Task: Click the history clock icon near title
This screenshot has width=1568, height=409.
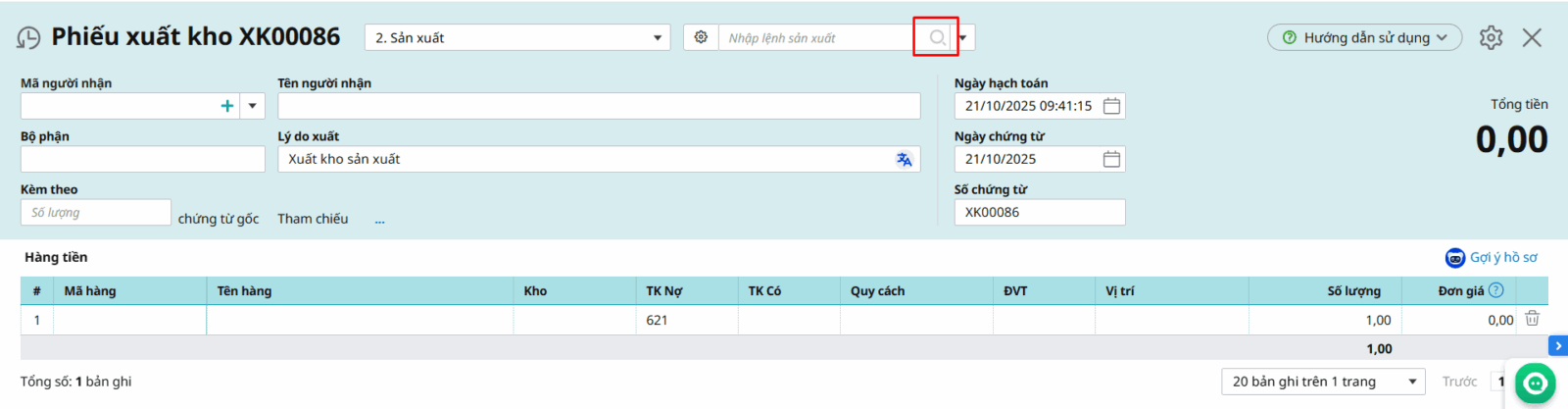Action: tap(28, 38)
